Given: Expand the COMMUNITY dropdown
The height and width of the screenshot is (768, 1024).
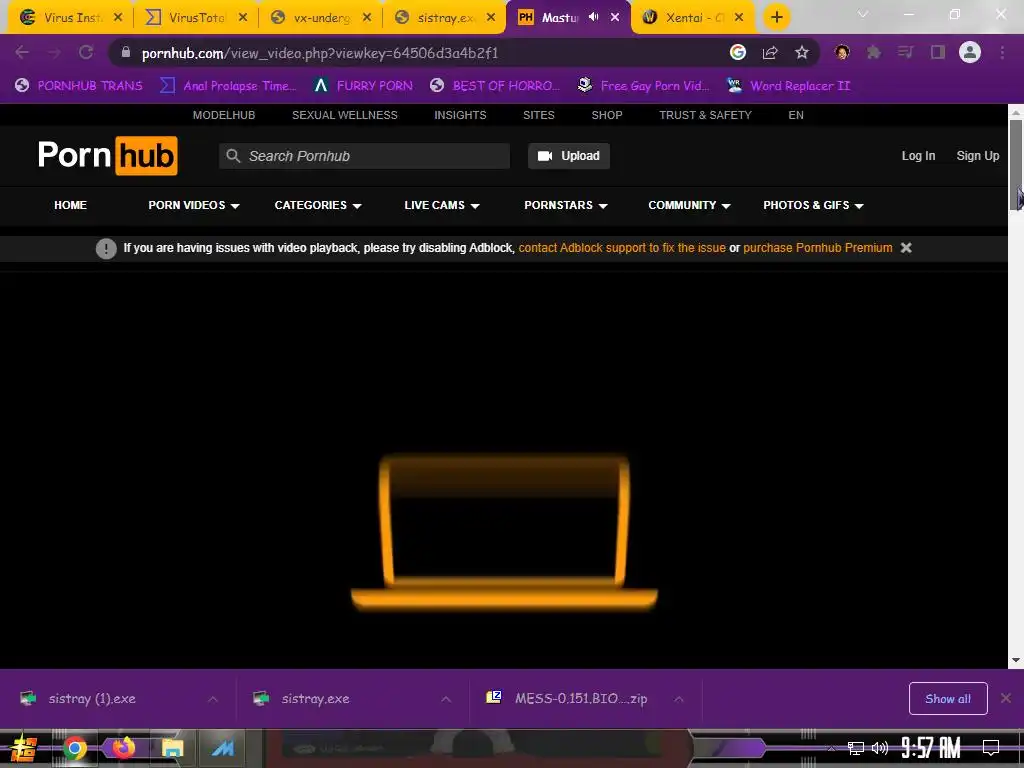Looking at the screenshot, I should click(x=689, y=205).
